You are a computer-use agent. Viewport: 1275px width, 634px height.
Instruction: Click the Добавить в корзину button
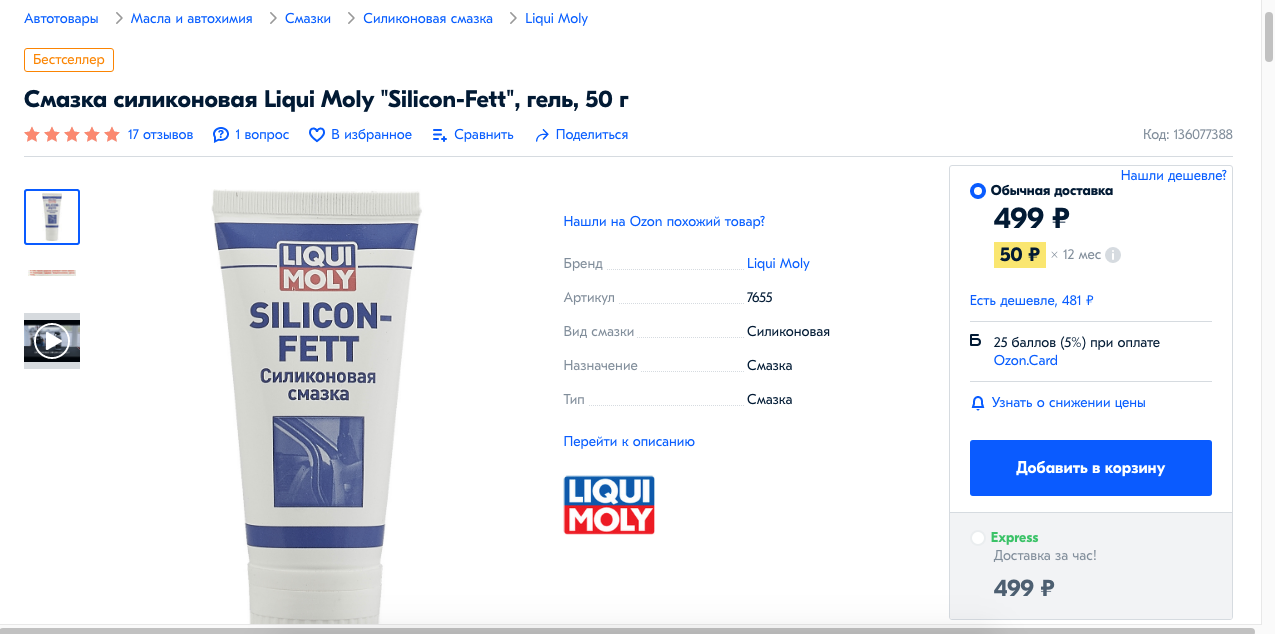coord(1091,468)
